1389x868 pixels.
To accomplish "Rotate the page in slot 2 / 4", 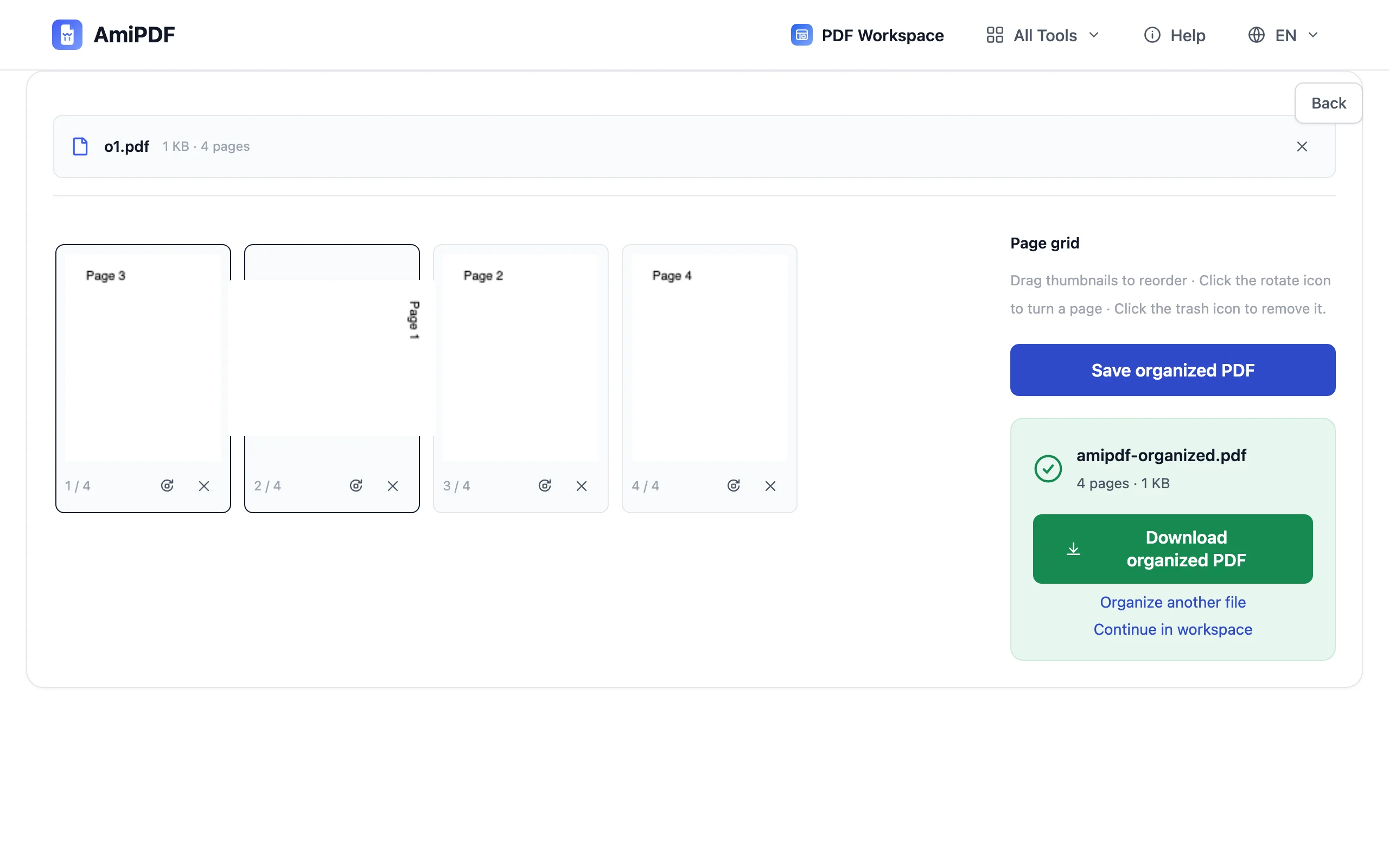I will (x=356, y=486).
